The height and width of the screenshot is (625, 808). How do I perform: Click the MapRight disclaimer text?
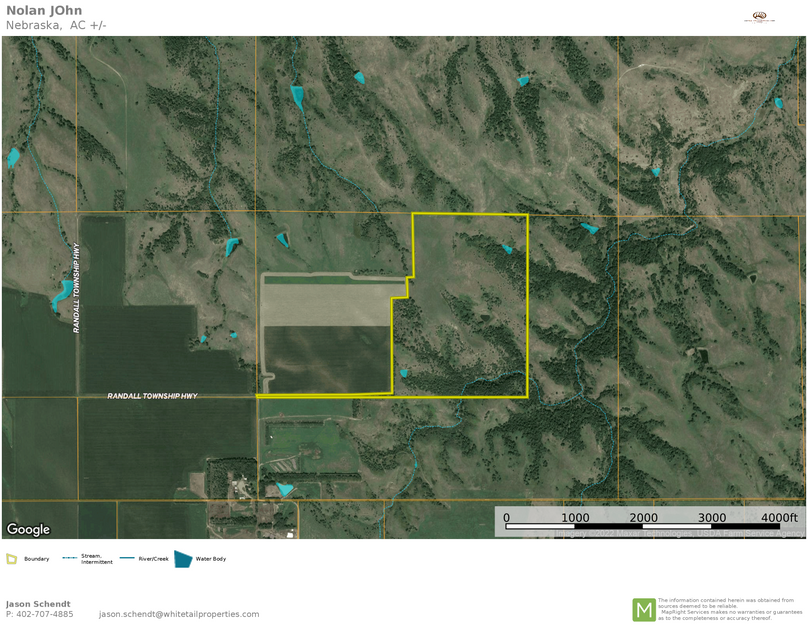pos(729,609)
